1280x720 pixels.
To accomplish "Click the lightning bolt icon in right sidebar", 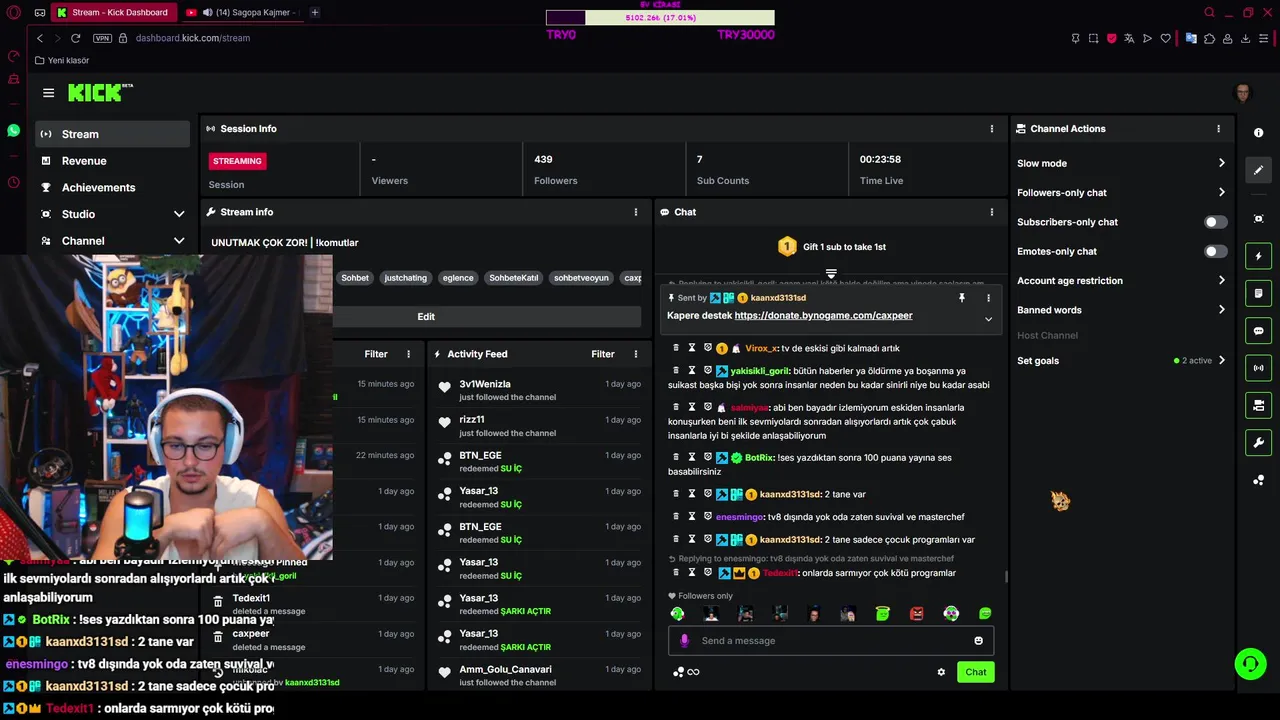I will 1258,256.
